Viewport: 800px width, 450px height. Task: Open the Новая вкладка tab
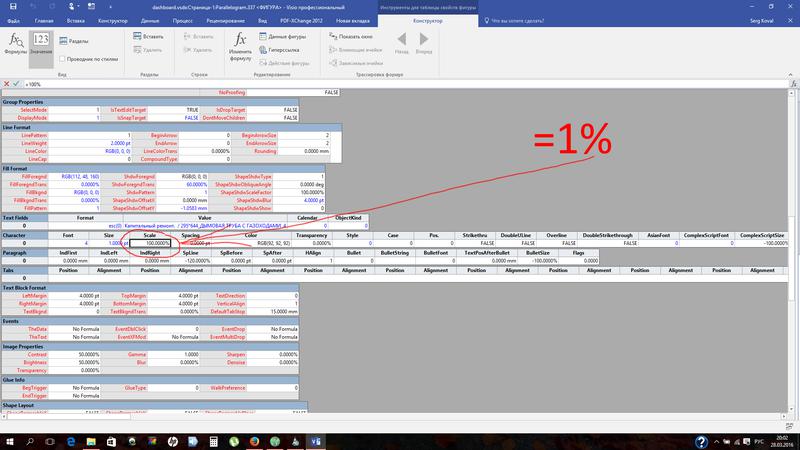pyautogui.click(x=353, y=20)
